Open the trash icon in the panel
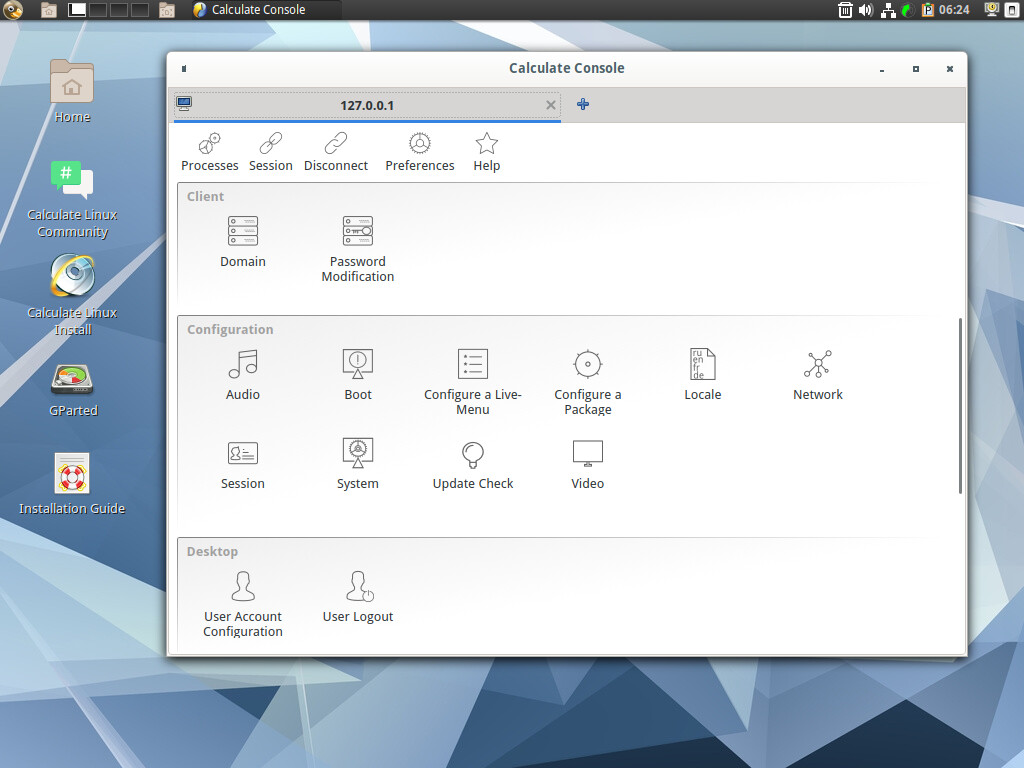 (x=845, y=10)
